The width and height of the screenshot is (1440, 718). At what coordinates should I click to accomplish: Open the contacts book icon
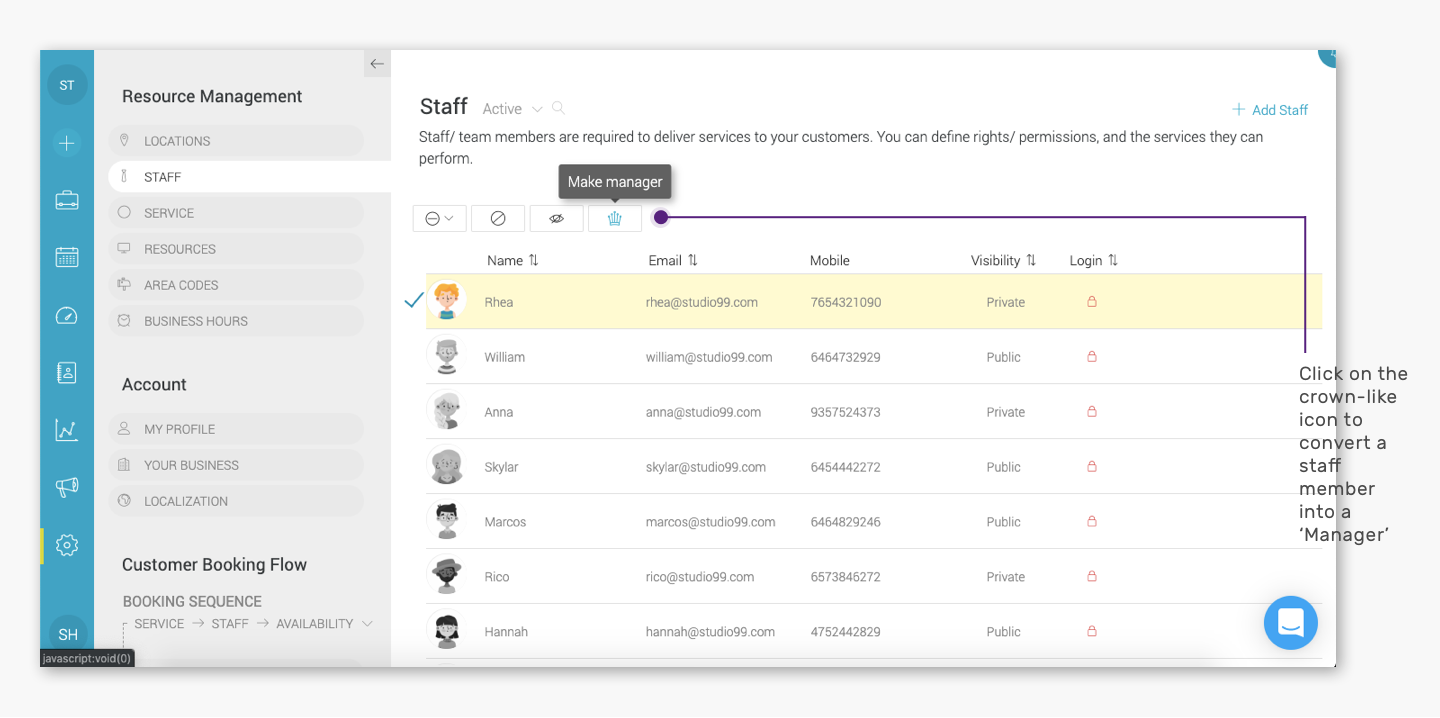[67, 373]
